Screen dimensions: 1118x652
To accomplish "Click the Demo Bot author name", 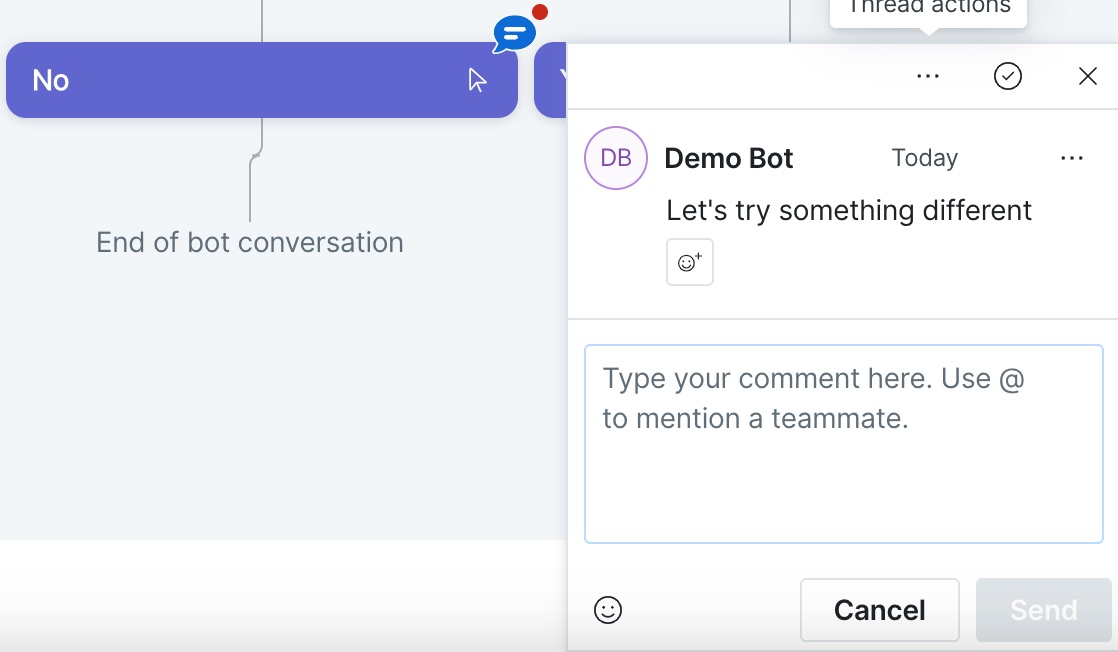I will tap(728, 158).
